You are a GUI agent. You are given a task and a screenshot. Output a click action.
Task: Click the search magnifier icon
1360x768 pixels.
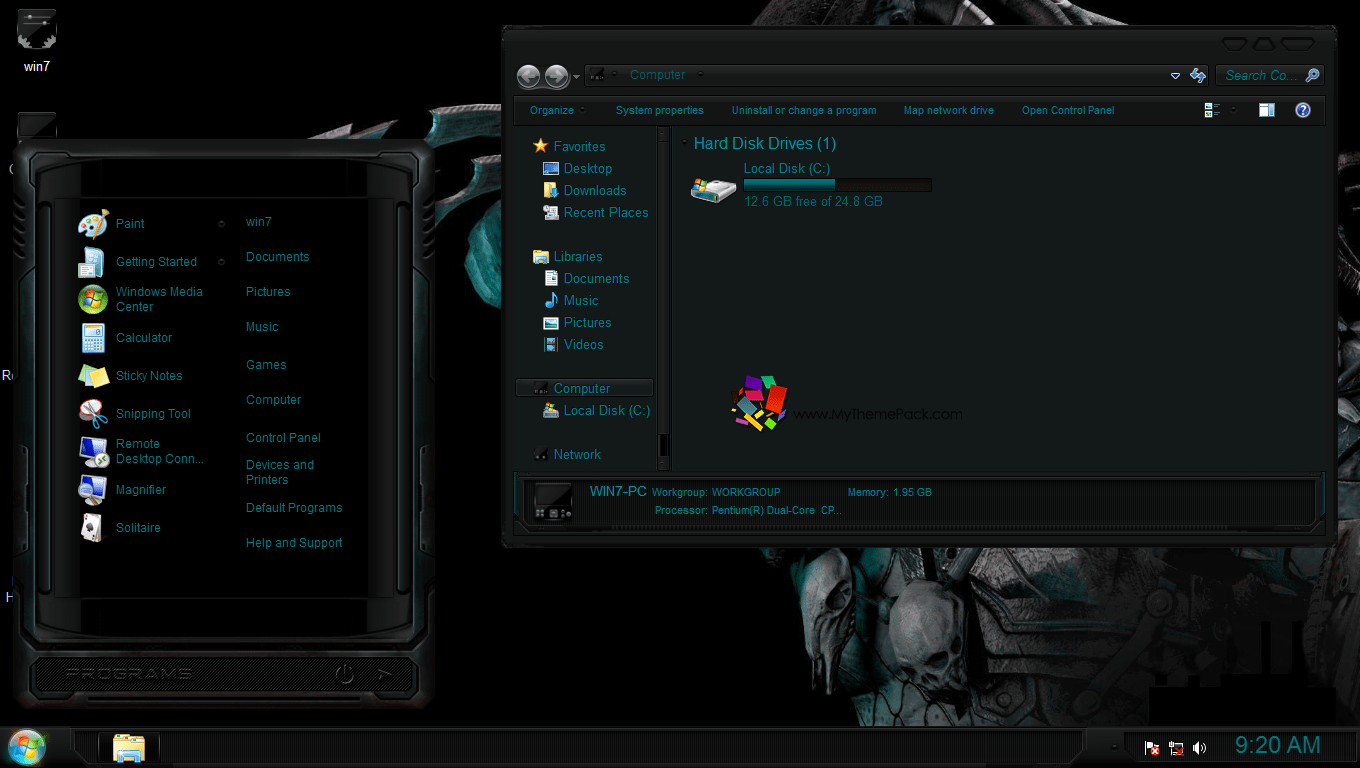(x=1313, y=75)
